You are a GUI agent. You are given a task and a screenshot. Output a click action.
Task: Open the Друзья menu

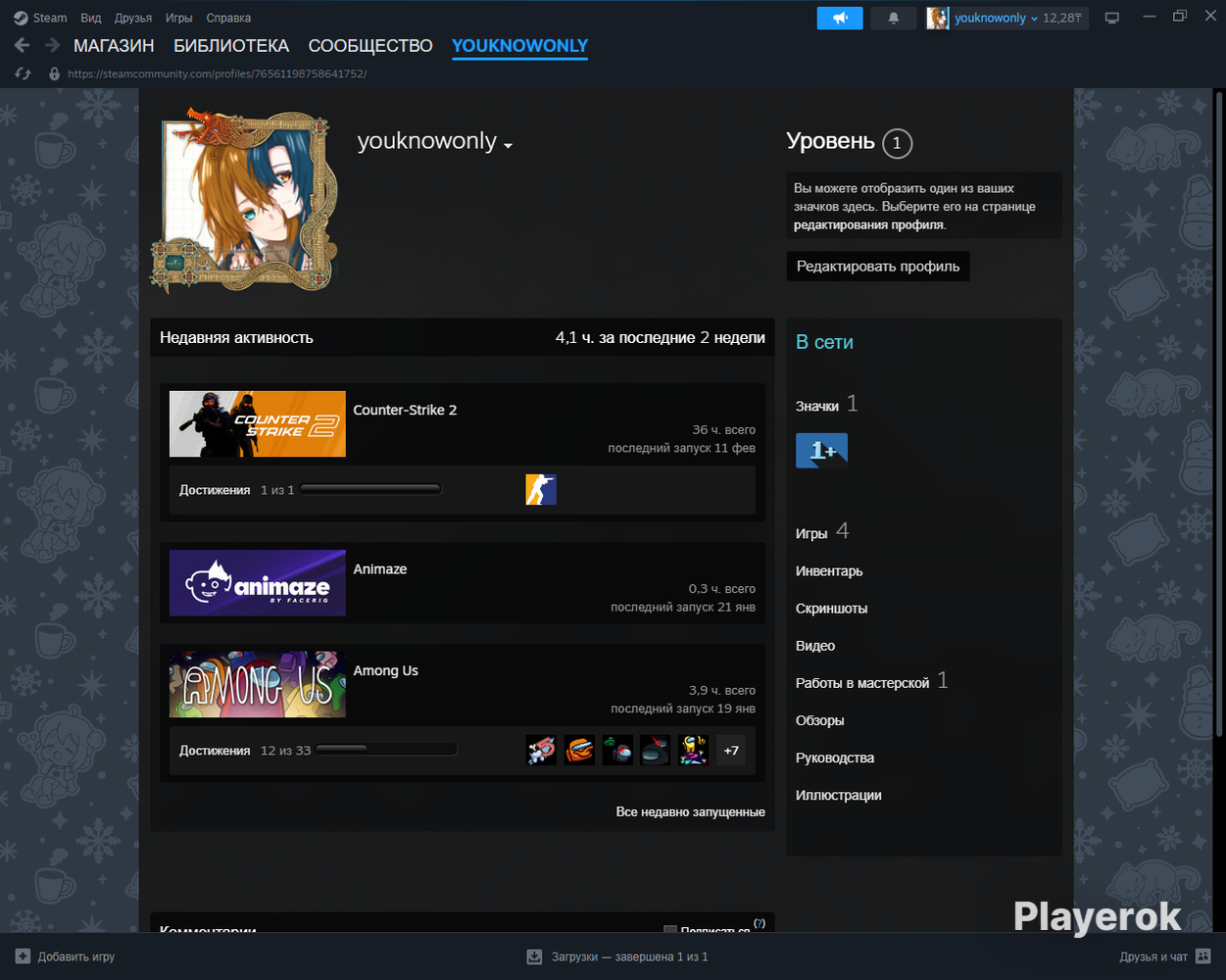133,18
